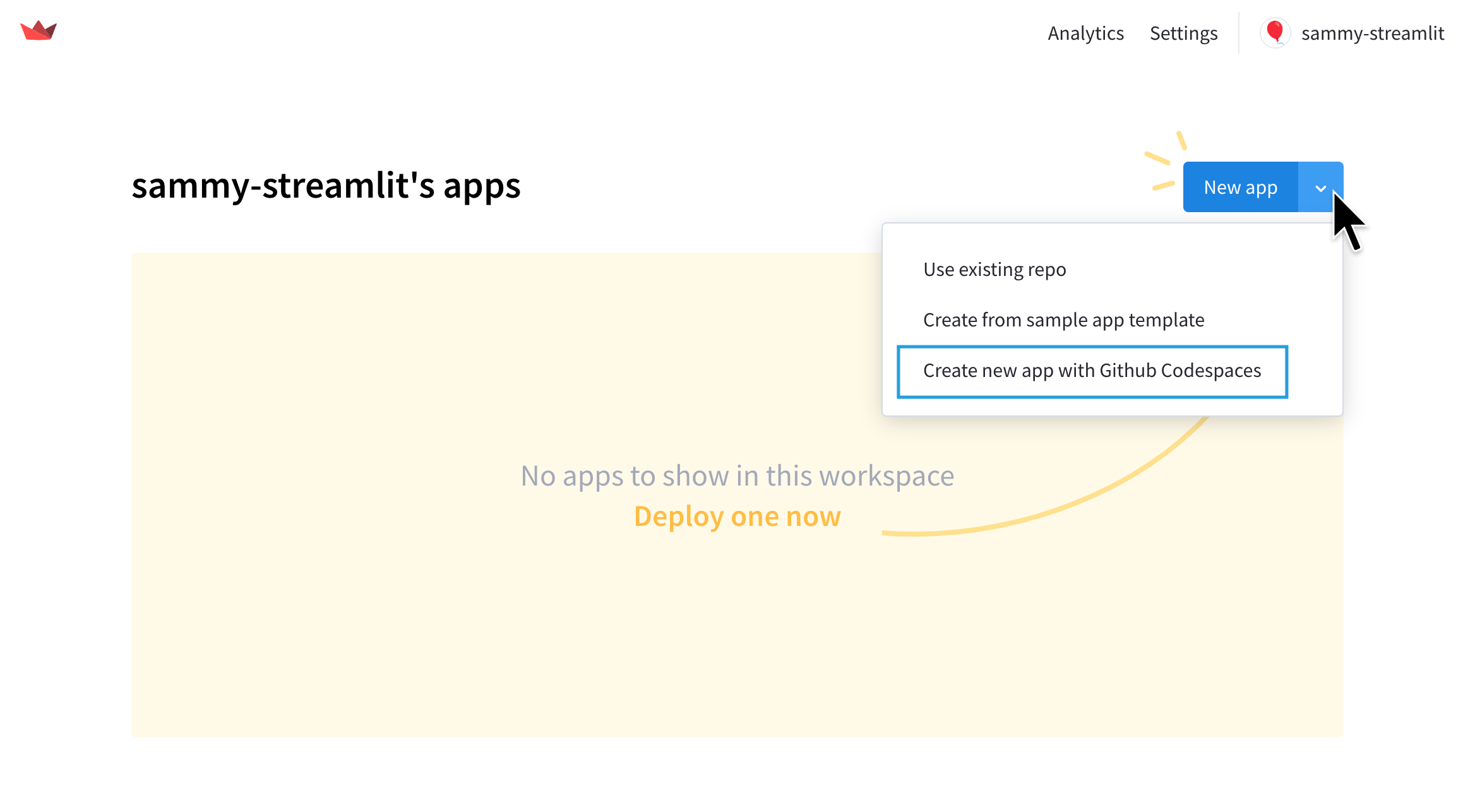Click the sammy-streamlit's apps heading
This screenshot has width=1475, height=812.
[x=326, y=185]
